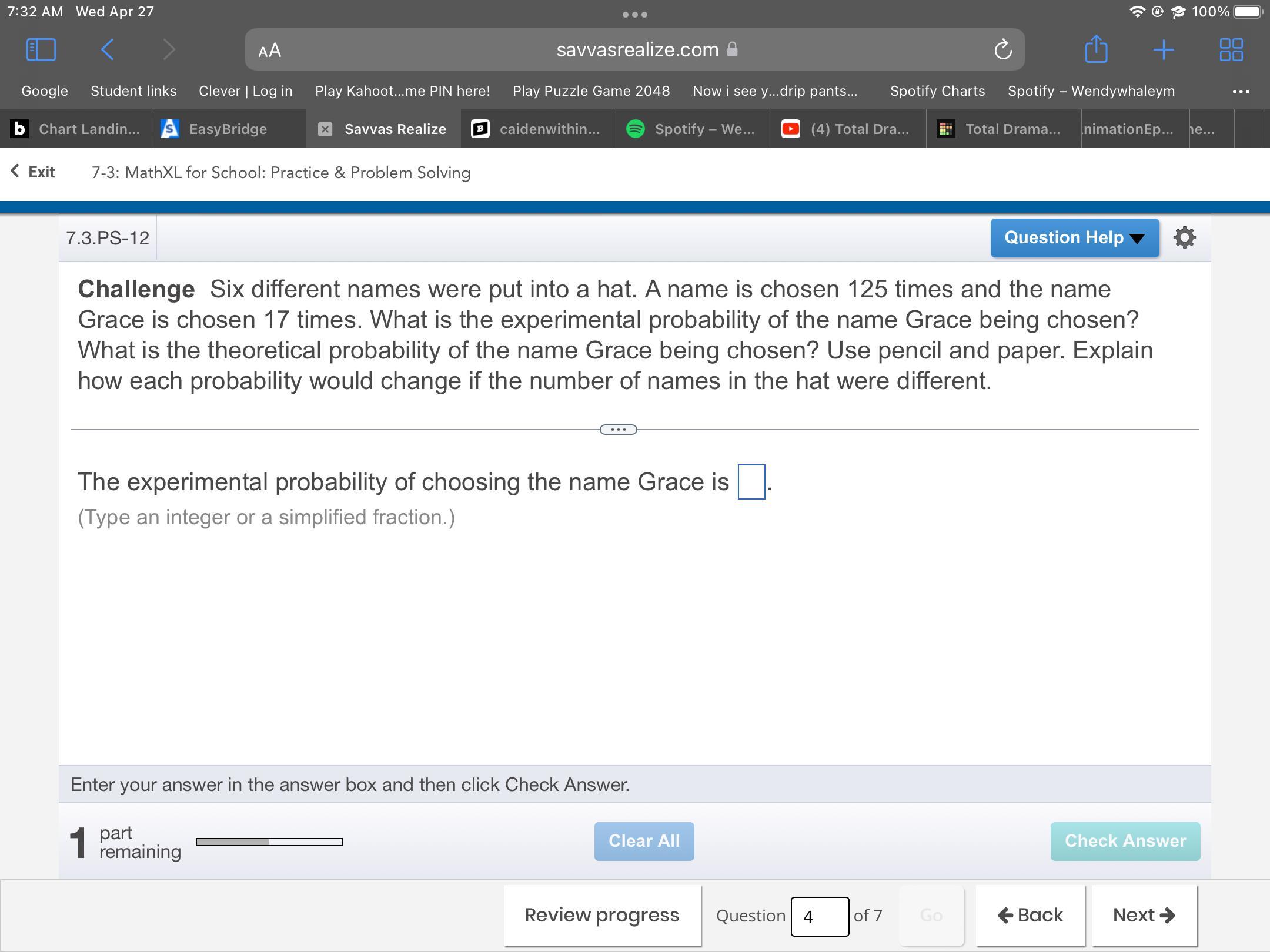Switch to the EasyBridge tab
Screen dimensions: 1270x952
(x=228, y=129)
